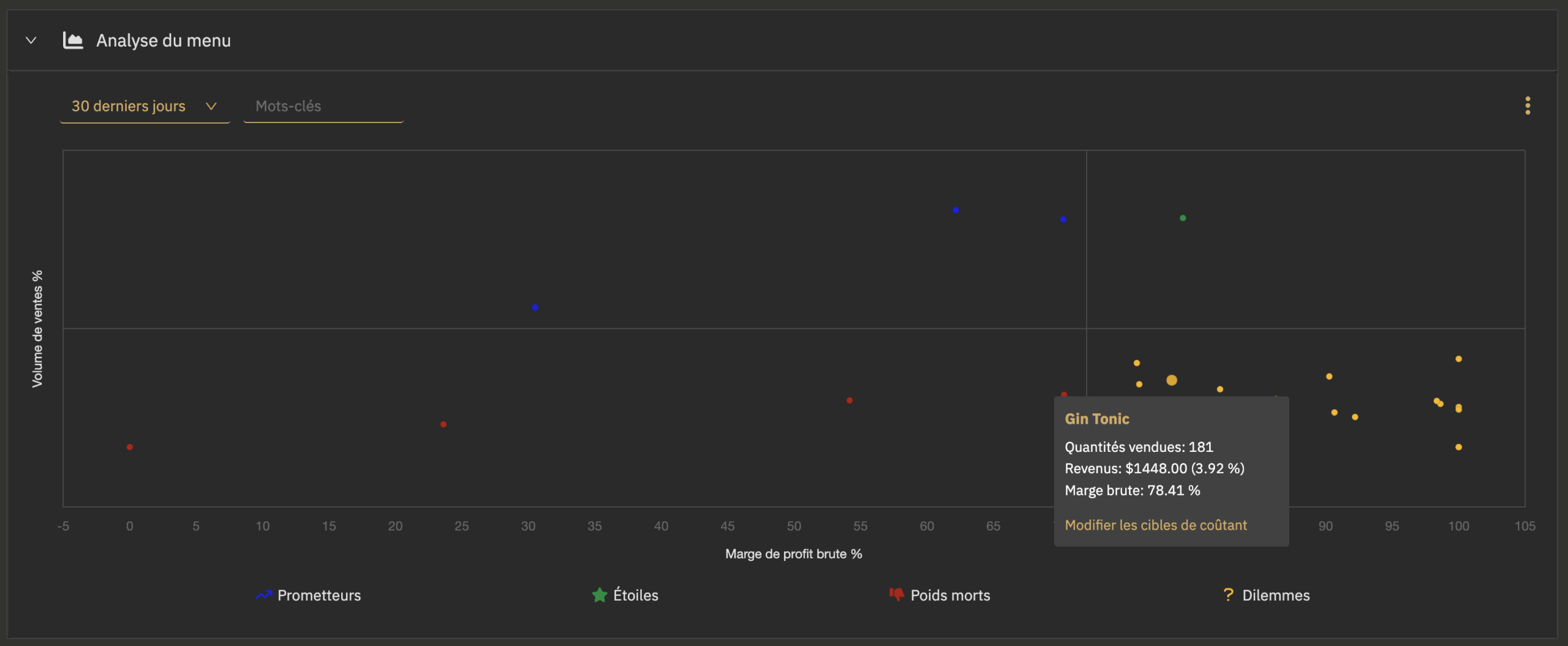The height and width of the screenshot is (646, 1568).
Task: Select the green Étoiles data point
Action: (x=1183, y=218)
